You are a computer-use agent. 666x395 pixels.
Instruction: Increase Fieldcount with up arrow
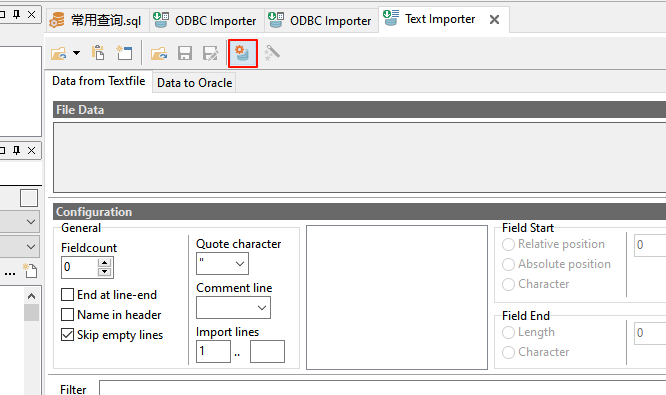pyautogui.click(x=104, y=262)
